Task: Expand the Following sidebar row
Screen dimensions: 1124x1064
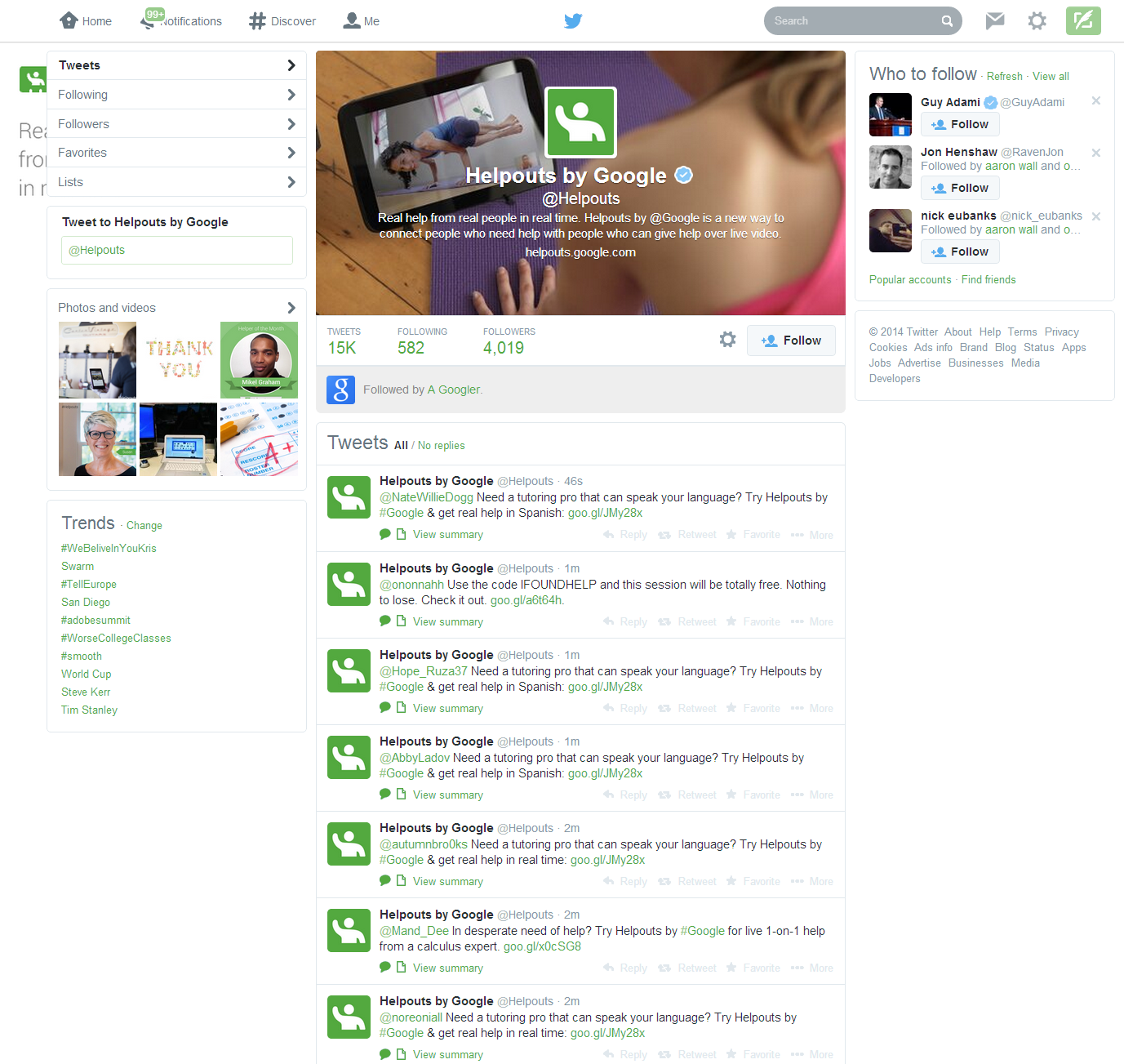Action: point(176,95)
